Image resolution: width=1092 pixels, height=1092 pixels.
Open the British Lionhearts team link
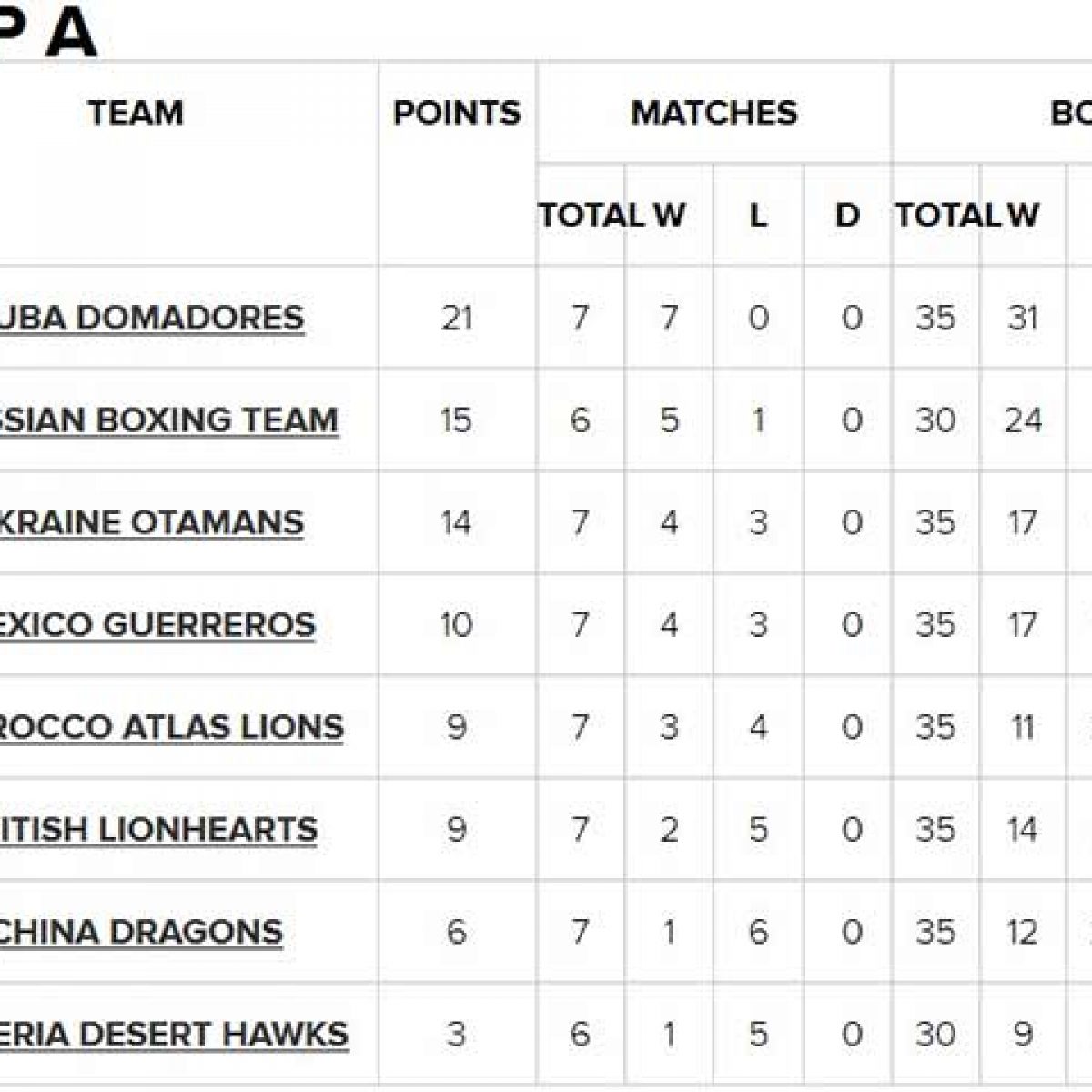[x=158, y=830]
